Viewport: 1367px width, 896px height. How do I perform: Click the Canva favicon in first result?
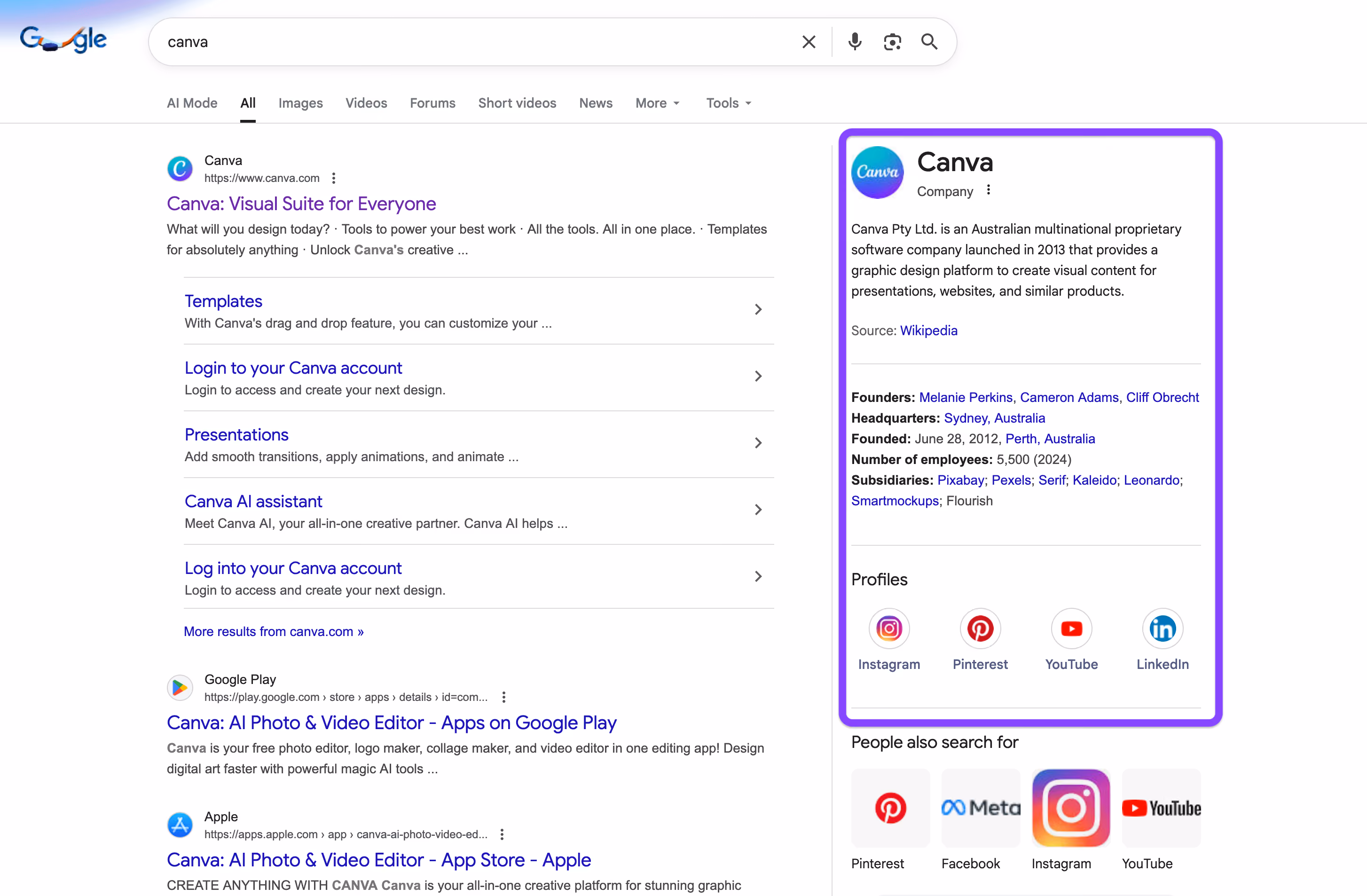point(180,168)
